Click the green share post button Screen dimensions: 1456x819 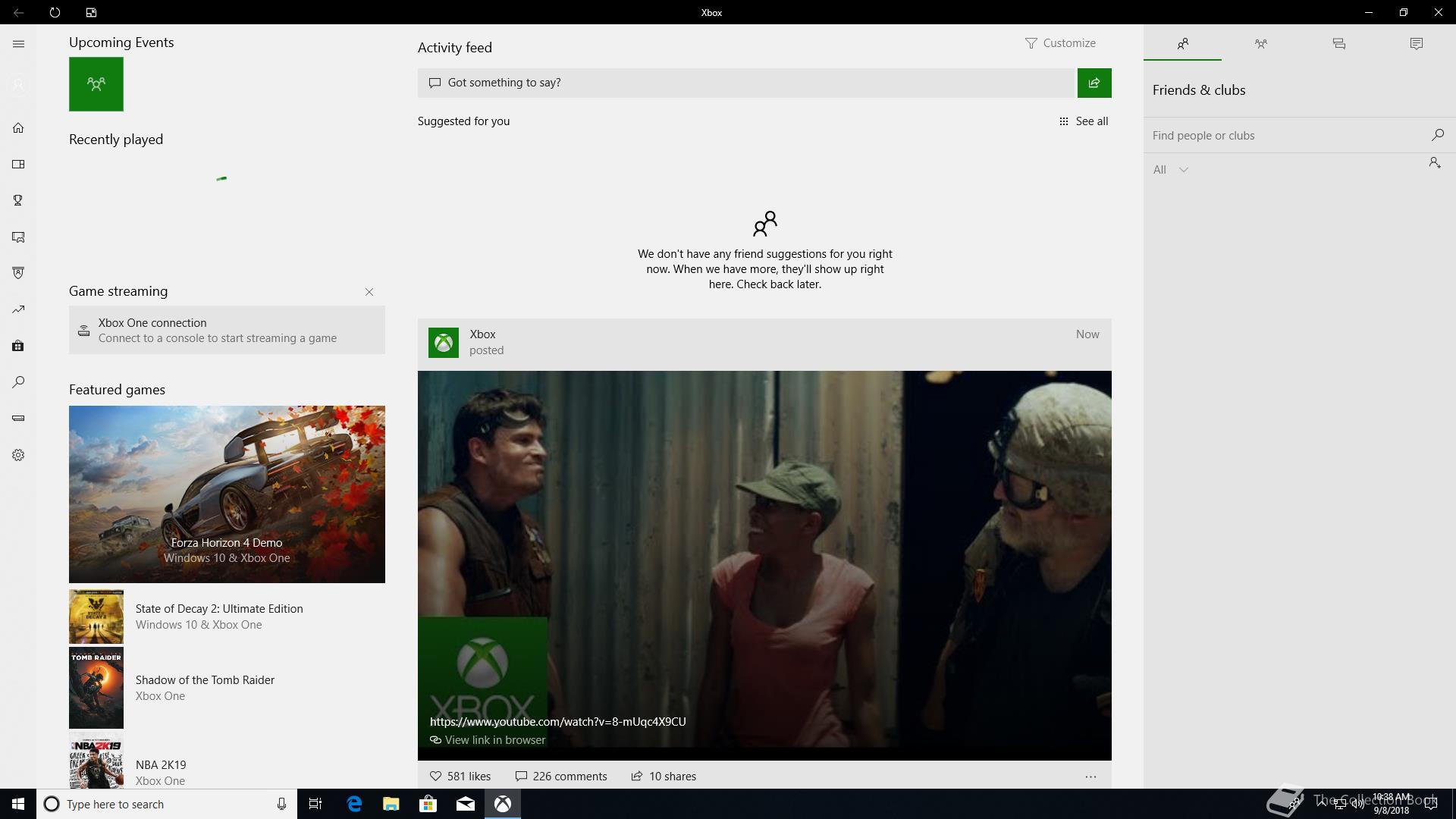[x=1094, y=83]
